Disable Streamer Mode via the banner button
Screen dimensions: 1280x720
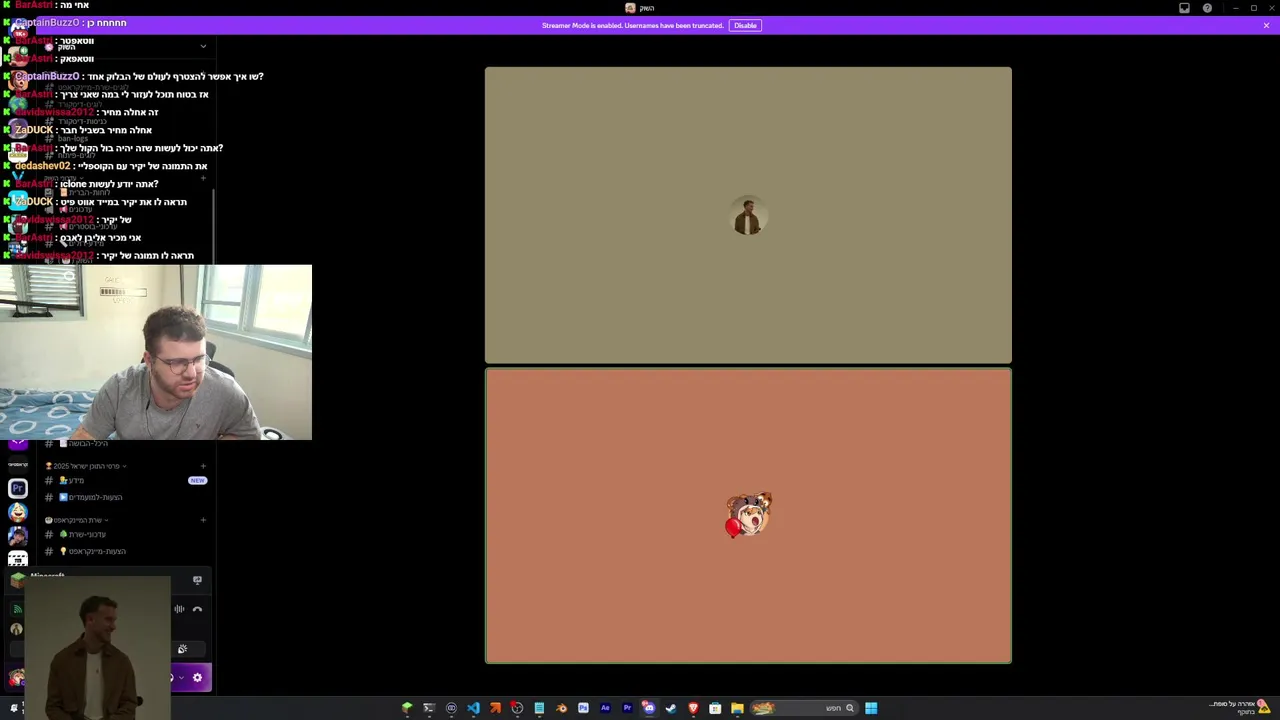(x=745, y=25)
